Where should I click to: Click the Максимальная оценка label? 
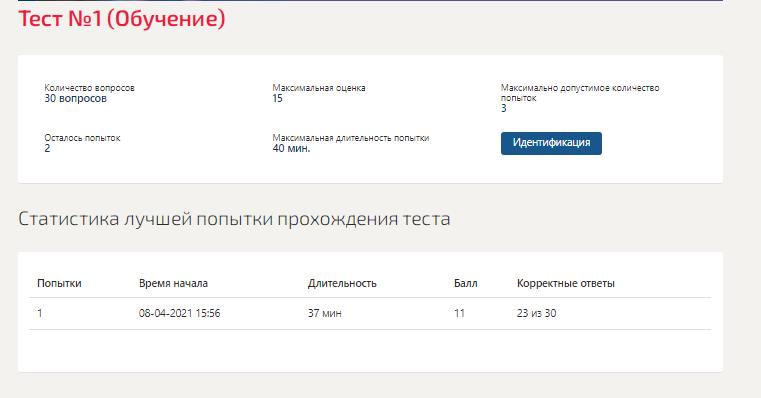tap(319, 88)
